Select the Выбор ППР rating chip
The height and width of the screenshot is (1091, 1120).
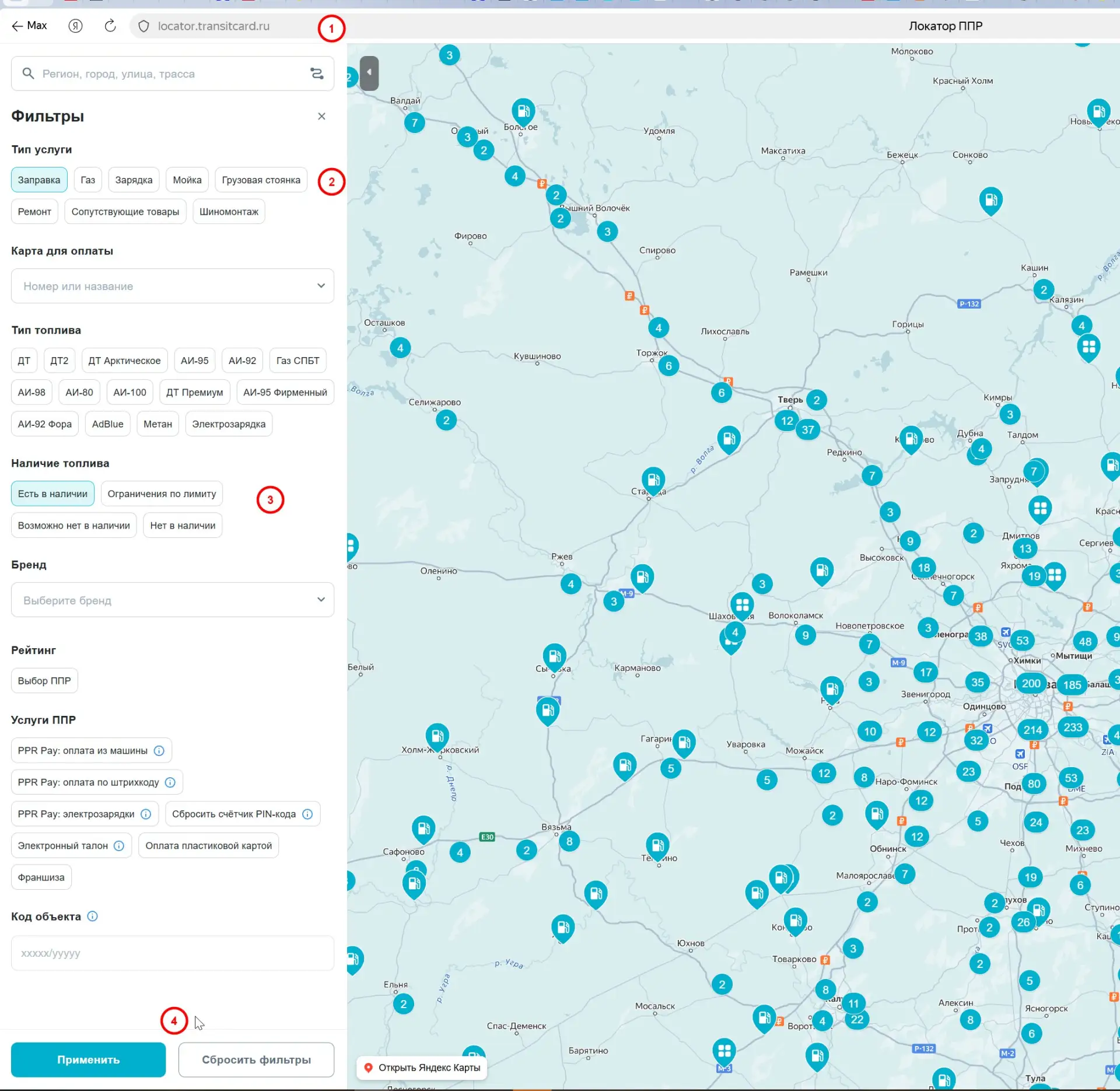point(44,681)
